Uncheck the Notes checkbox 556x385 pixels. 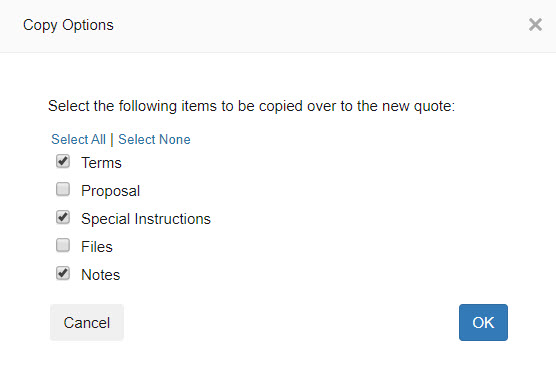point(63,273)
